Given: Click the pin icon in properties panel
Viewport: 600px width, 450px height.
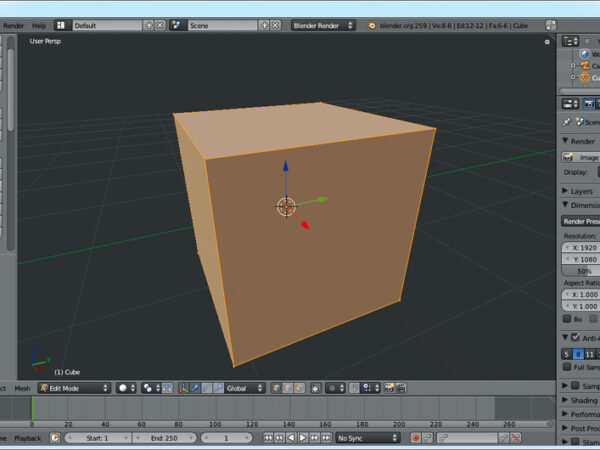Looking at the screenshot, I should (x=567, y=121).
